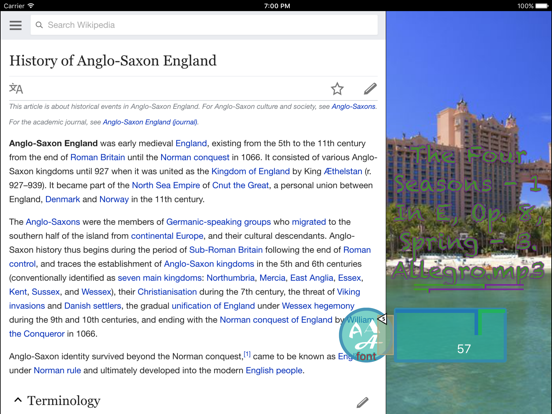This screenshot has height=414, width=552.
Task: Click the article title History of Anglo-Saxon England
Action: tap(113, 61)
